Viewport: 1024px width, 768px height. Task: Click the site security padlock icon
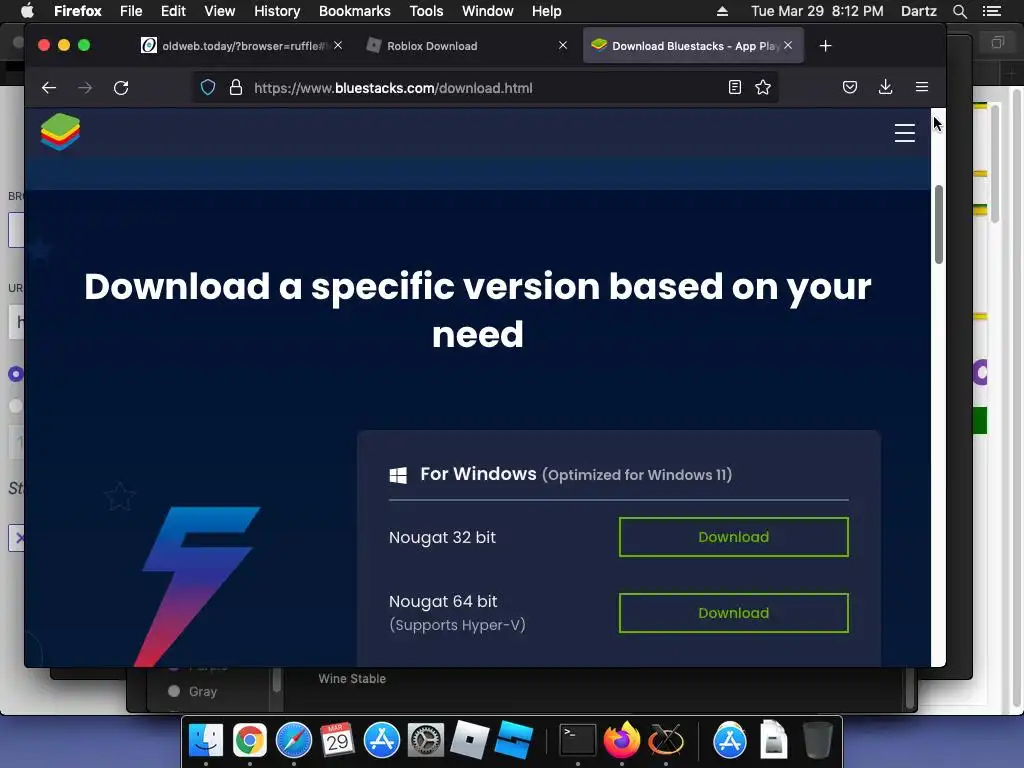click(x=236, y=88)
